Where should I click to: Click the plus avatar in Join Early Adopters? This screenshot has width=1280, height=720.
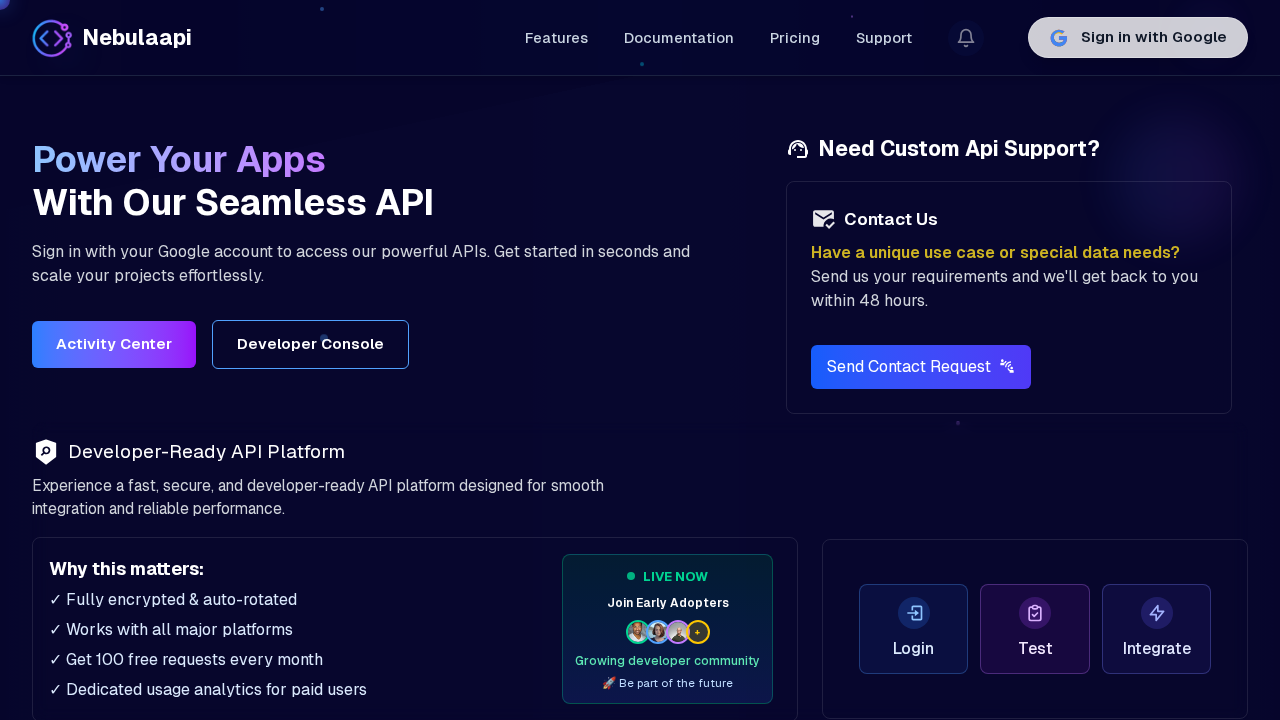(x=697, y=632)
